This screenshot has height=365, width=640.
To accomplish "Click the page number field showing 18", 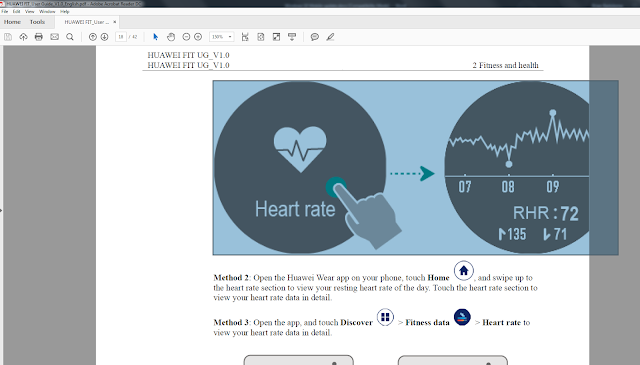I will pos(121,37).
